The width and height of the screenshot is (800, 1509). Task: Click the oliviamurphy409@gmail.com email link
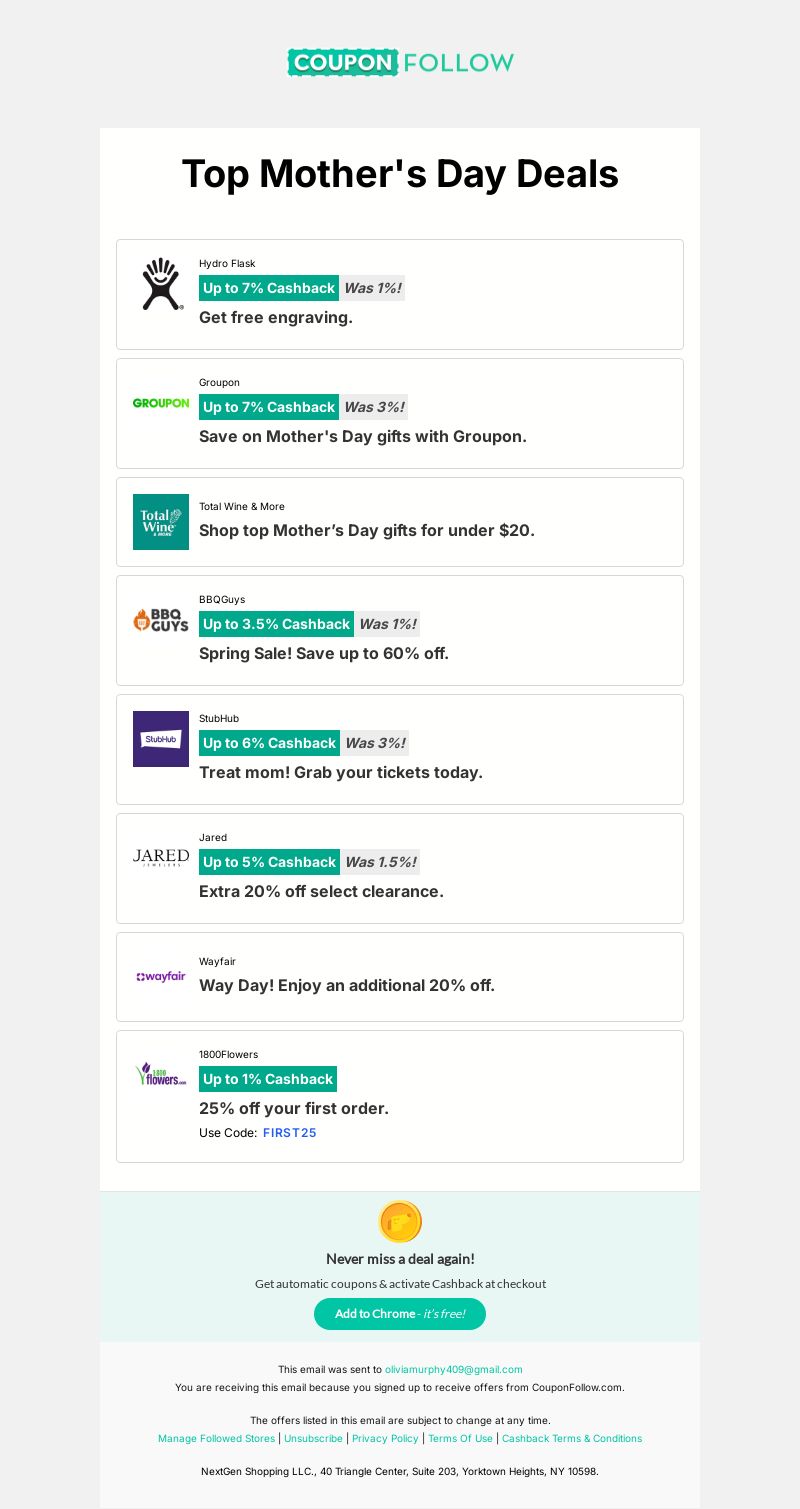click(454, 1370)
